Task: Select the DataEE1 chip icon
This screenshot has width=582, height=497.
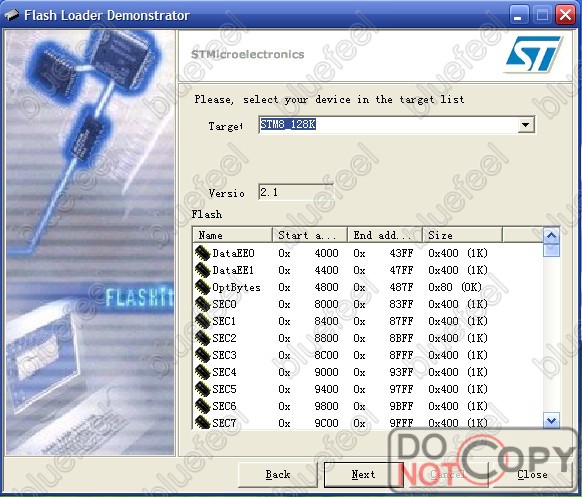Action: [x=203, y=270]
